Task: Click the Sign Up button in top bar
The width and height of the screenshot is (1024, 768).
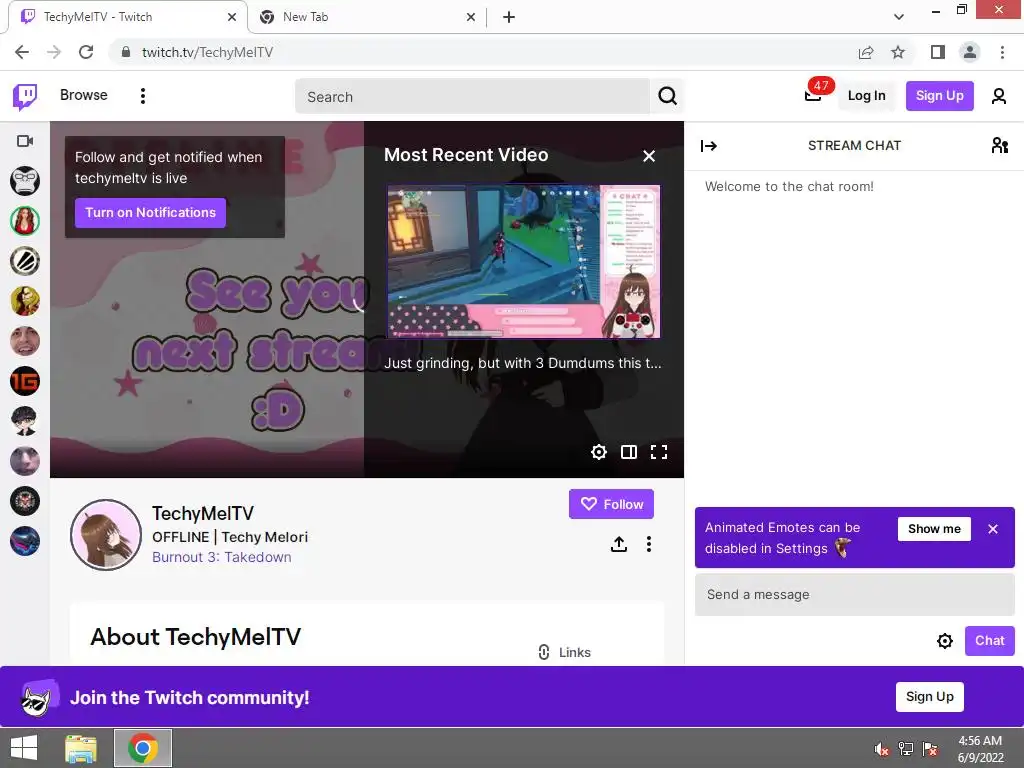Action: tap(939, 96)
